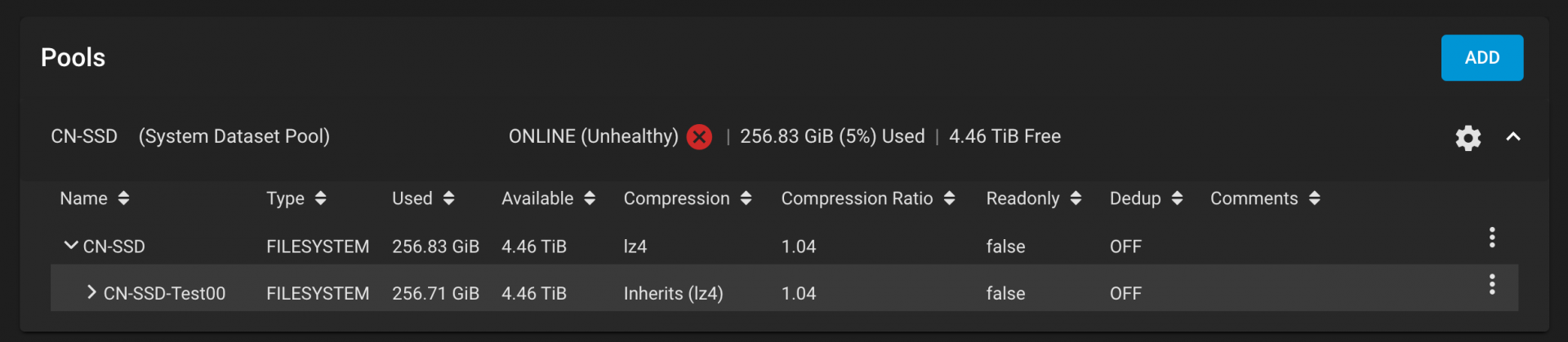Sort by Compression column arrows
Viewport: 1568px width, 342px height.
coord(746,198)
